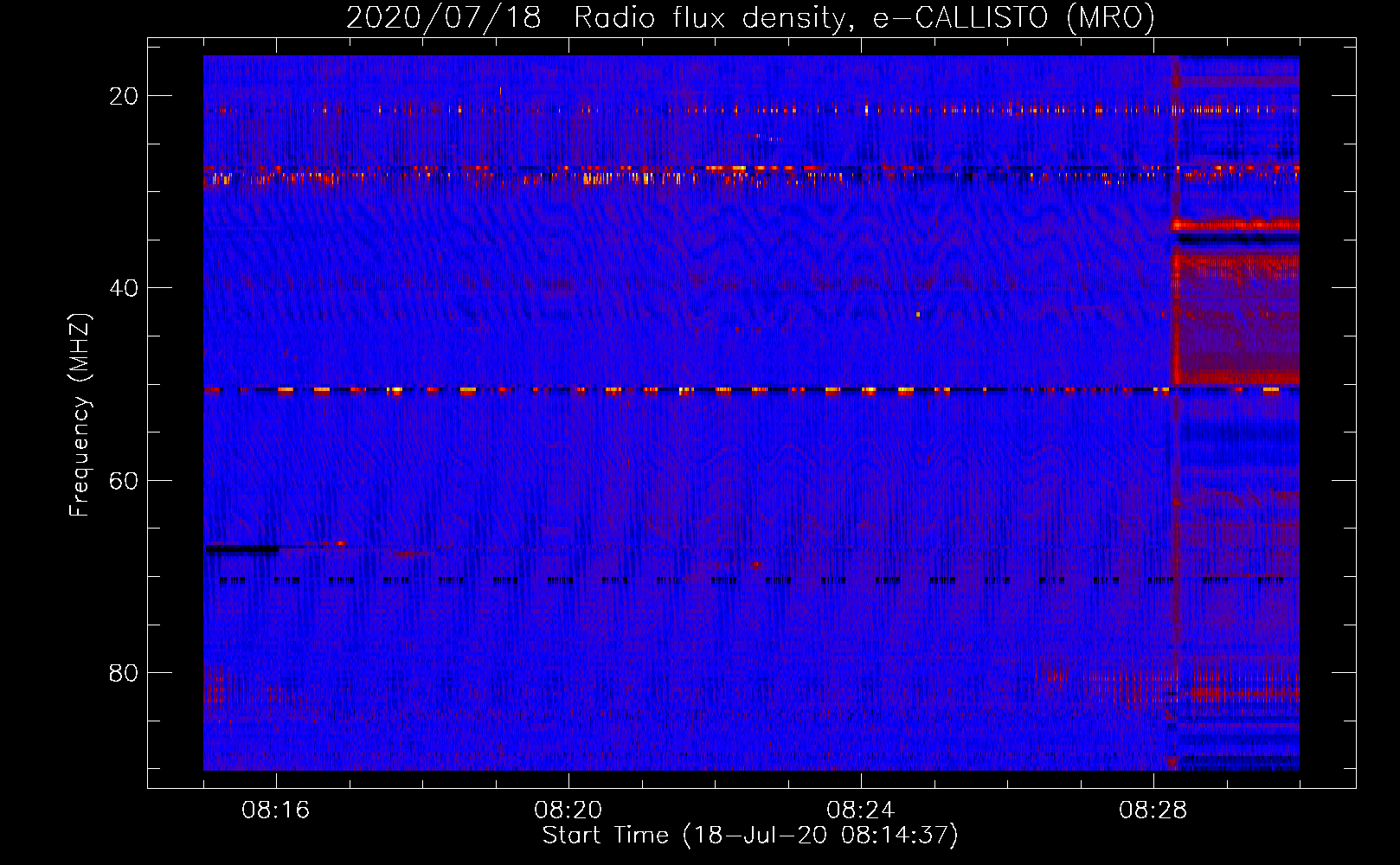Click the 08:28 time tick label
Image resolution: width=1400 pixels, height=865 pixels.
tap(1153, 811)
